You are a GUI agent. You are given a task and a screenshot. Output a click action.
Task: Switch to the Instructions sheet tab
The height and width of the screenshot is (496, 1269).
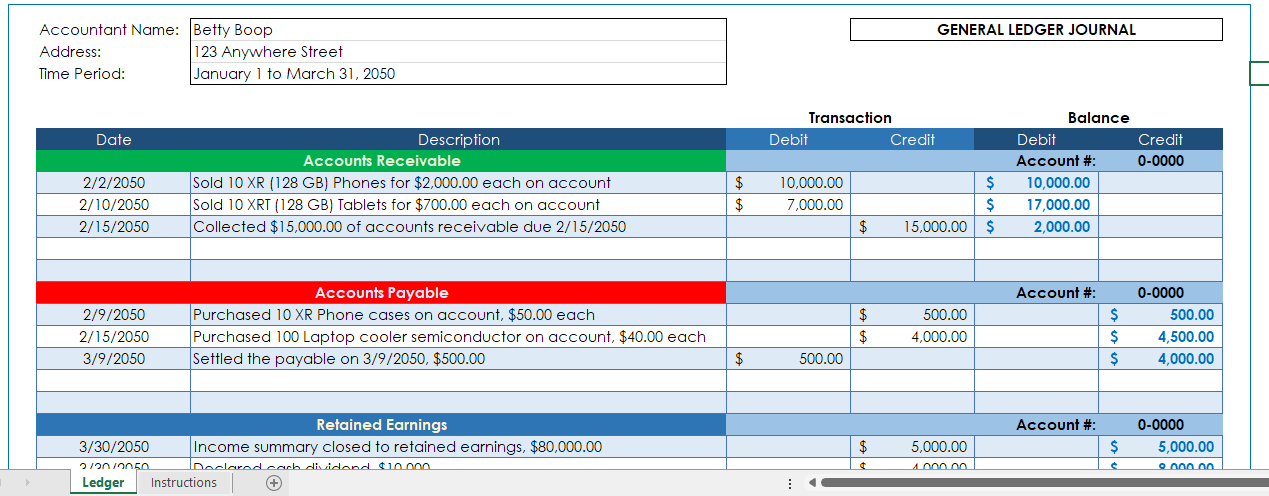click(184, 483)
